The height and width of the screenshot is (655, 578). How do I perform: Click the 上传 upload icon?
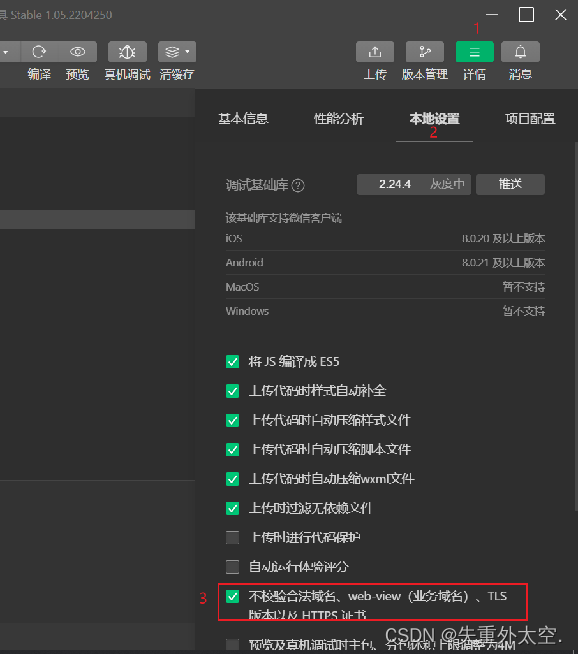375,52
